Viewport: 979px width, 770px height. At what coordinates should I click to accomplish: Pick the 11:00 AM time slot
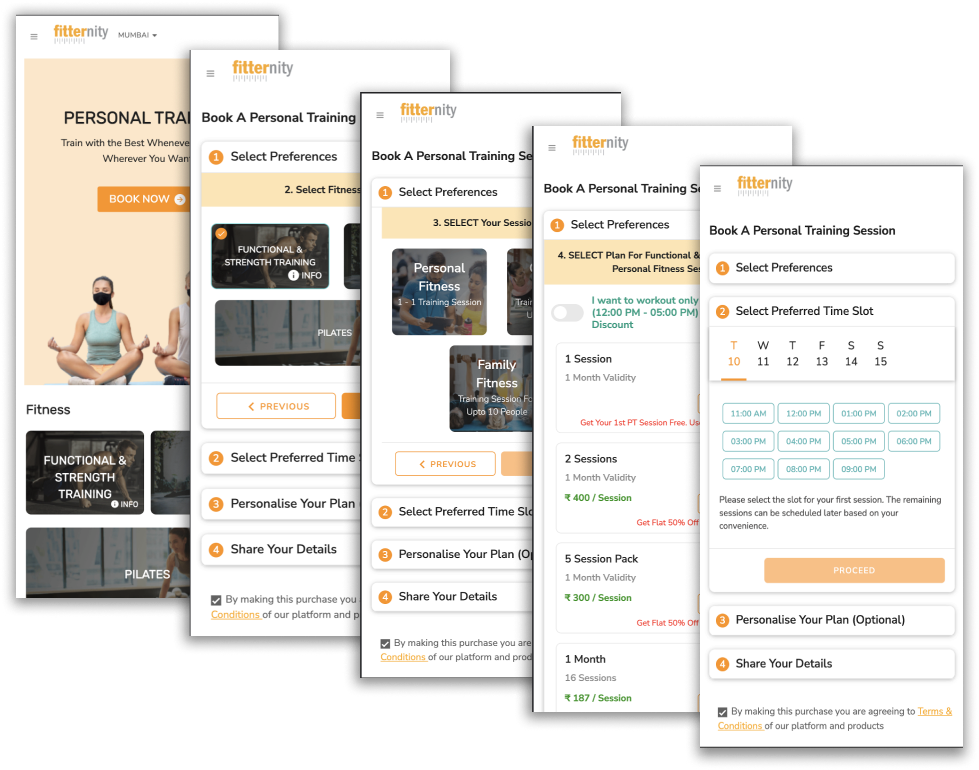pos(748,413)
